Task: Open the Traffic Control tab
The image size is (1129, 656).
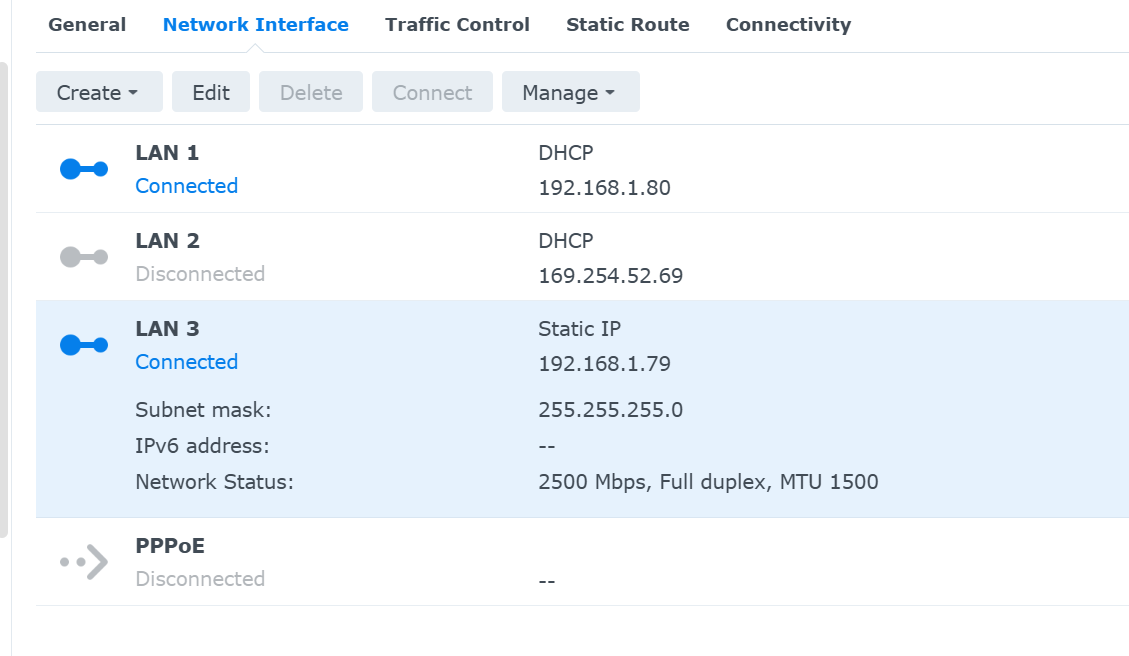Action: click(x=457, y=25)
